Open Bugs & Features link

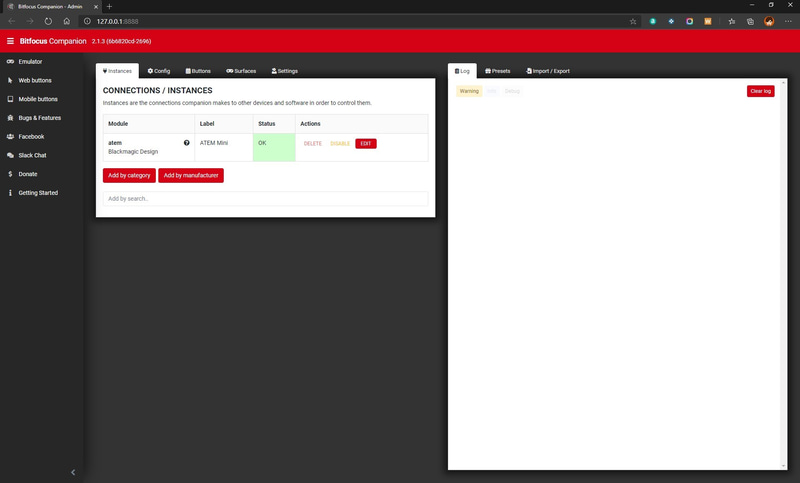(34, 118)
